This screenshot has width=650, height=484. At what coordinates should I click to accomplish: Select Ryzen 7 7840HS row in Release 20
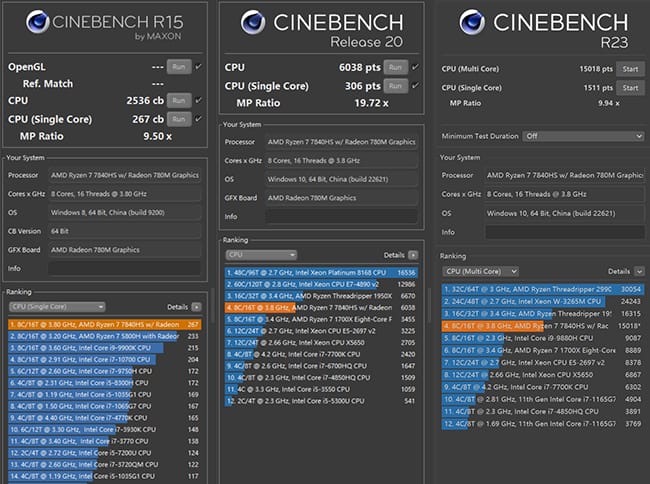(x=321, y=307)
